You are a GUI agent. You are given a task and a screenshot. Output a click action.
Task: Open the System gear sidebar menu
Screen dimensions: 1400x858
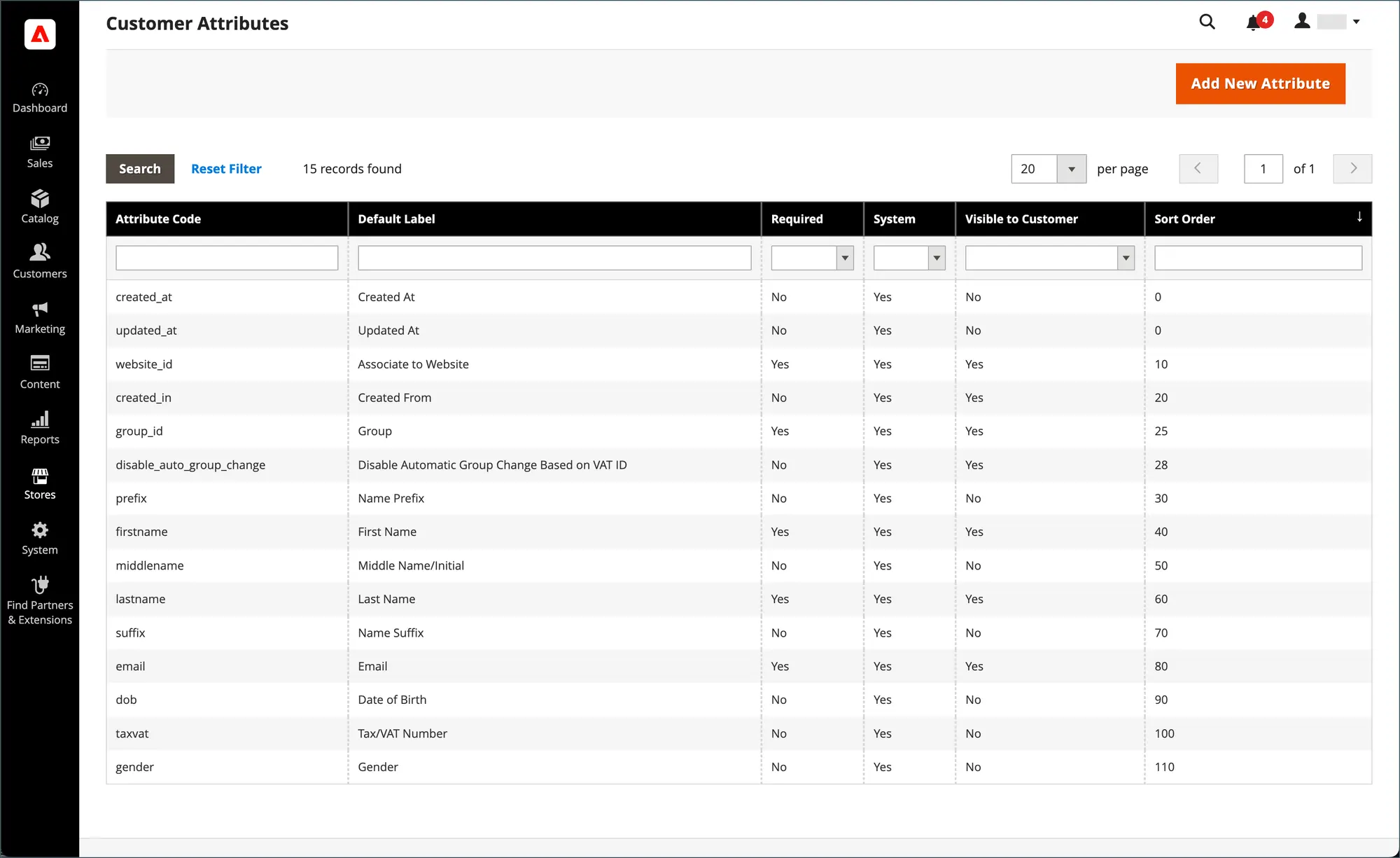click(40, 539)
